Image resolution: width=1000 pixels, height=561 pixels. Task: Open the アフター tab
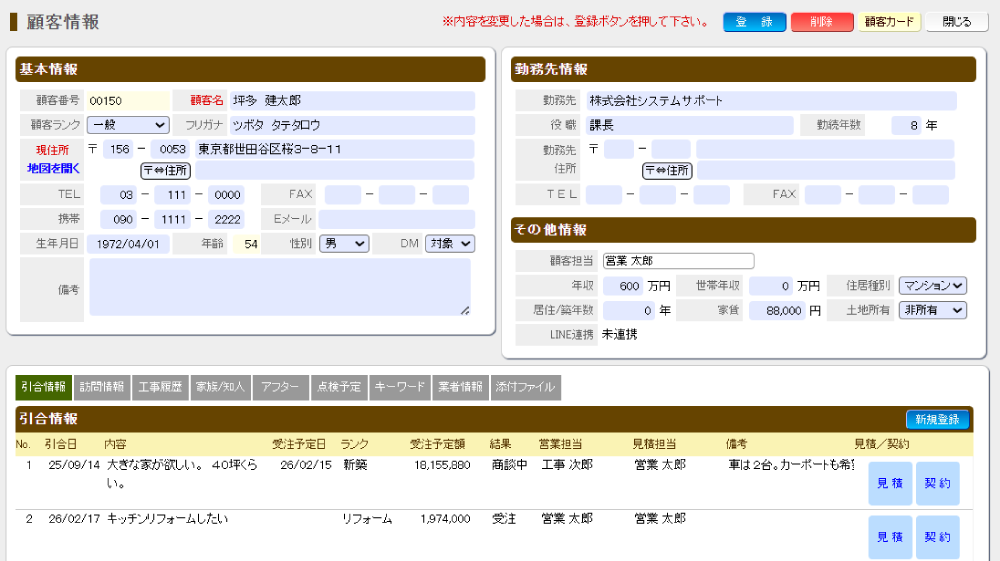click(x=281, y=387)
